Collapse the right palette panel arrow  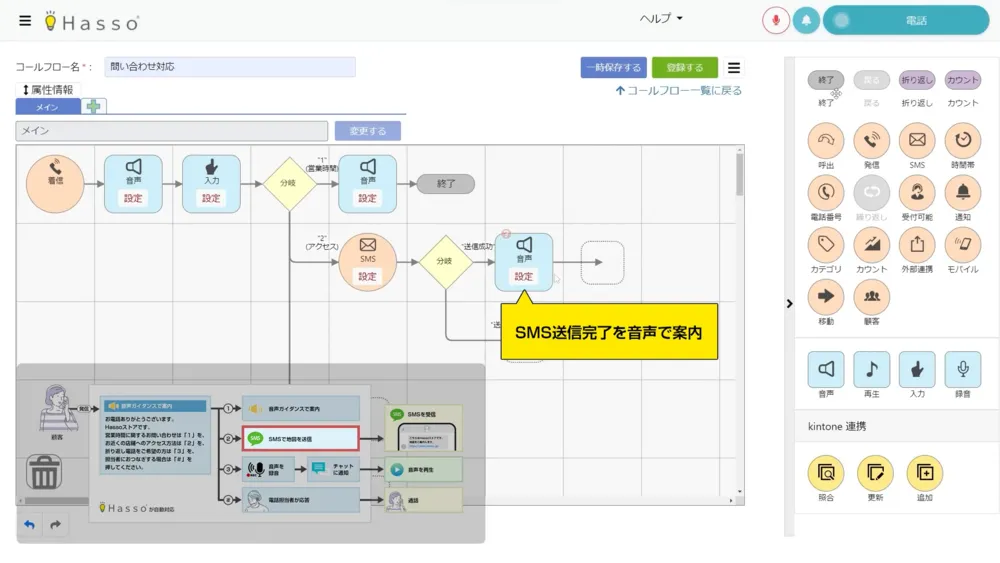click(x=789, y=303)
